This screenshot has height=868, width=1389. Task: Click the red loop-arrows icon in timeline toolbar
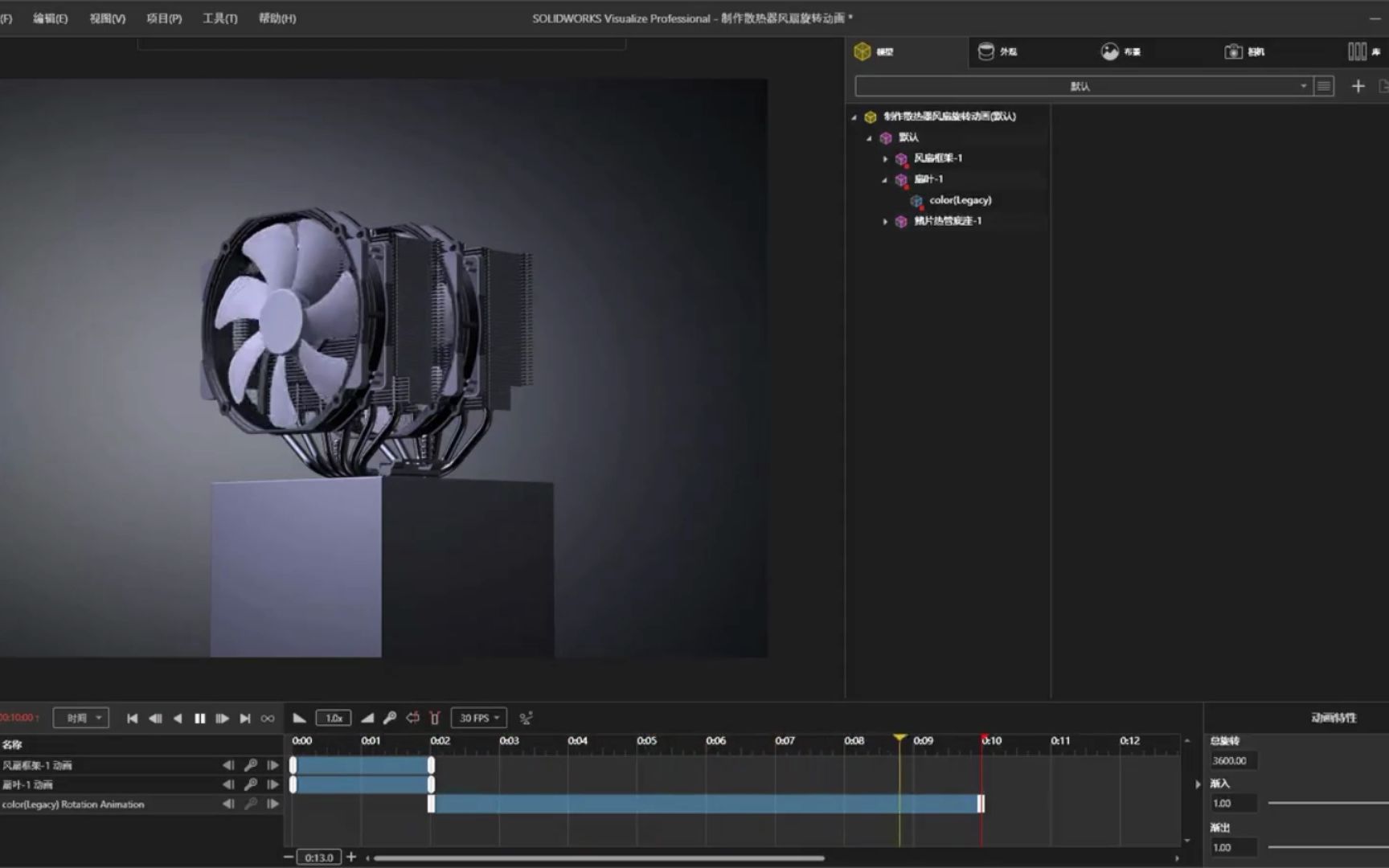click(412, 718)
